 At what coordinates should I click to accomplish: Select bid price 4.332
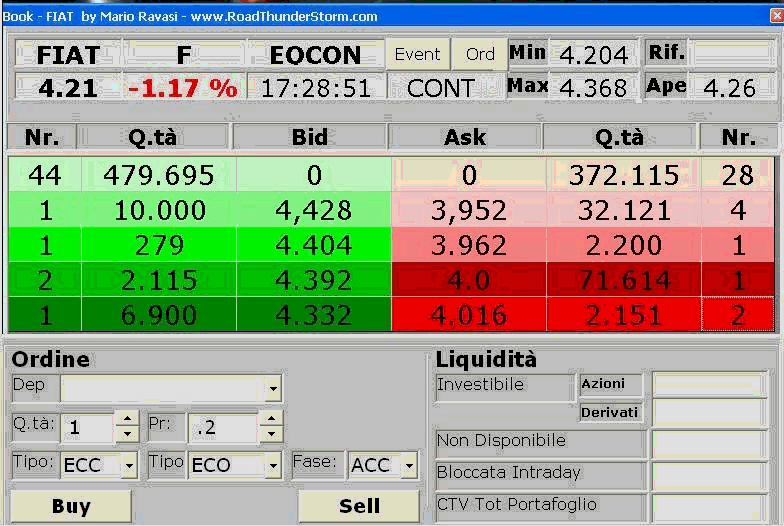[314, 315]
